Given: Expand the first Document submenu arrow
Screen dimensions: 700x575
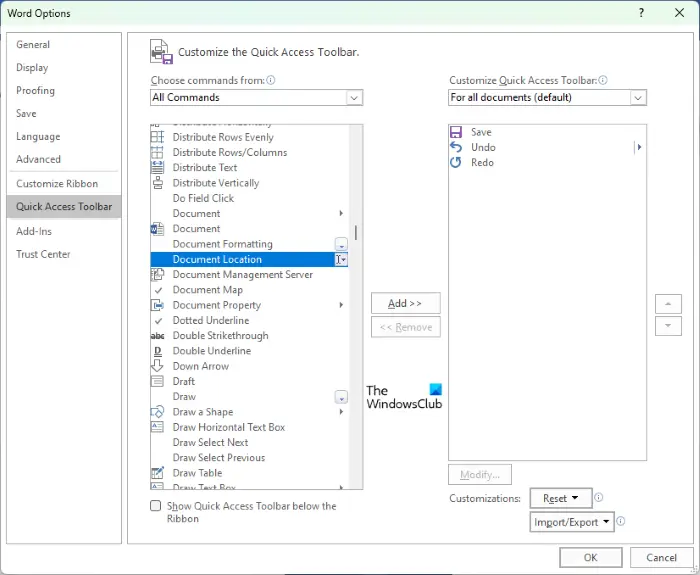Looking at the screenshot, I should click(x=341, y=213).
